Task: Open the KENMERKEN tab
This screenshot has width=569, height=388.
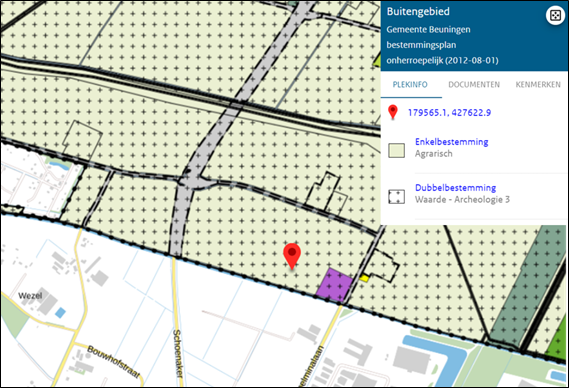Action: [538, 85]
